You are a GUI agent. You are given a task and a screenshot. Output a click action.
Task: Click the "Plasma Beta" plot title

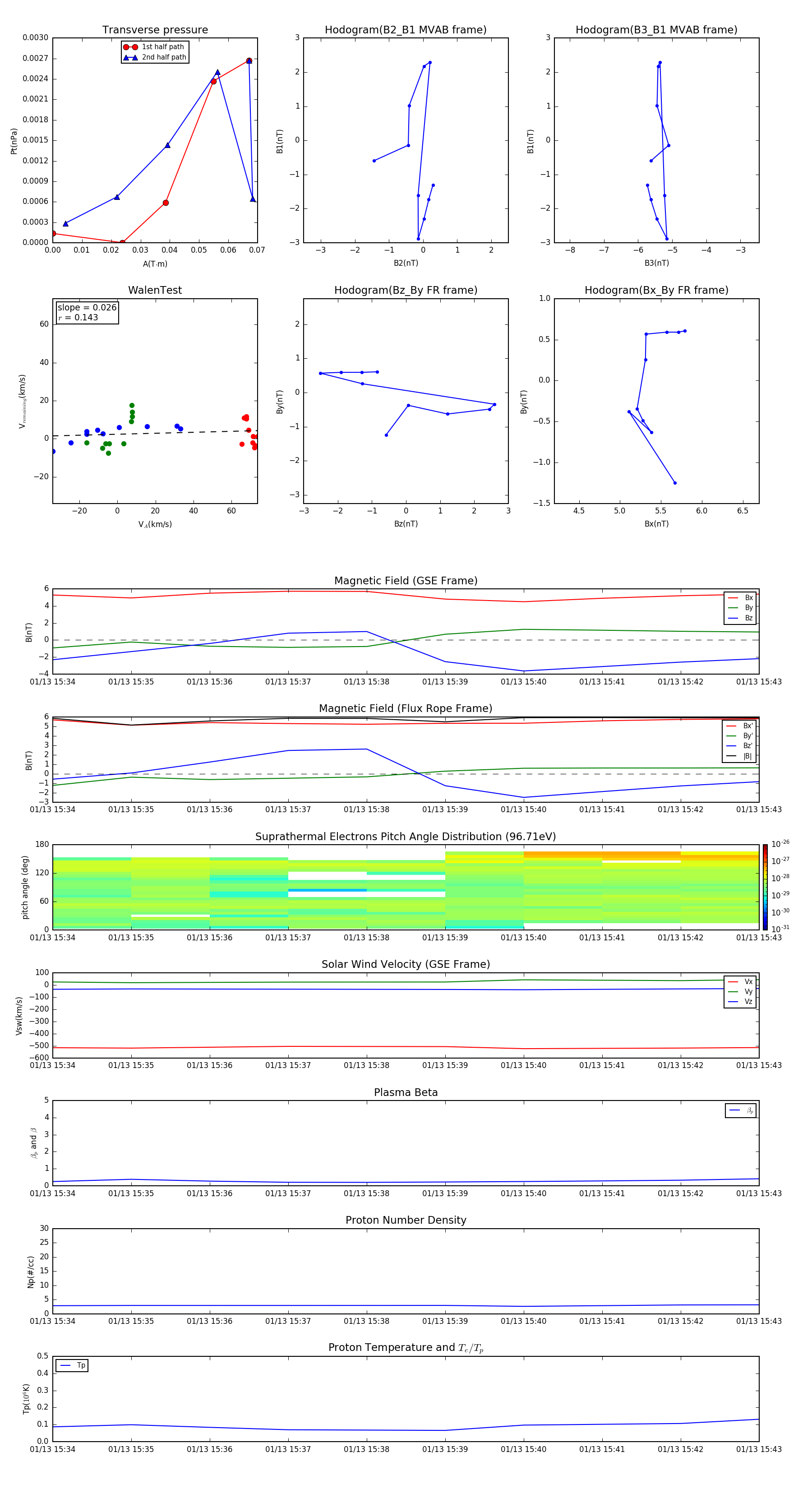406,1092
